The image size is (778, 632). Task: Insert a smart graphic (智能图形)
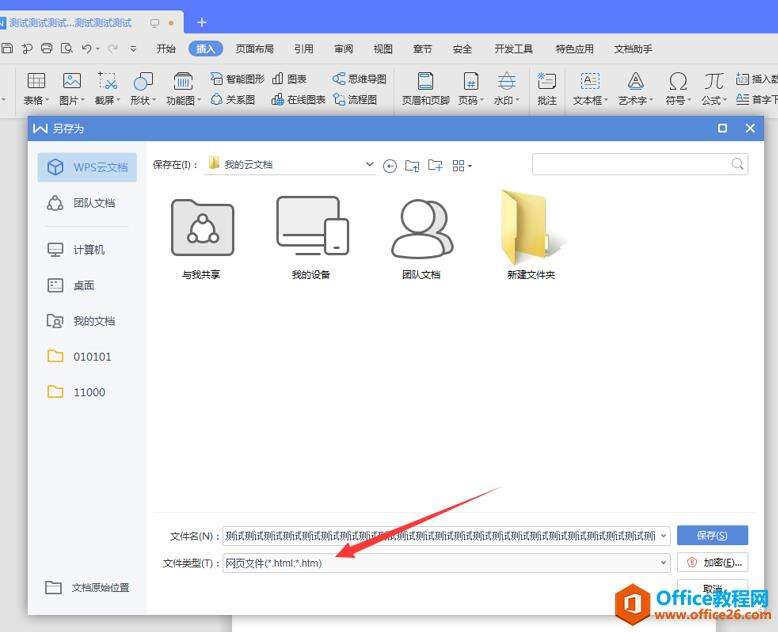[x=237, y=78]
